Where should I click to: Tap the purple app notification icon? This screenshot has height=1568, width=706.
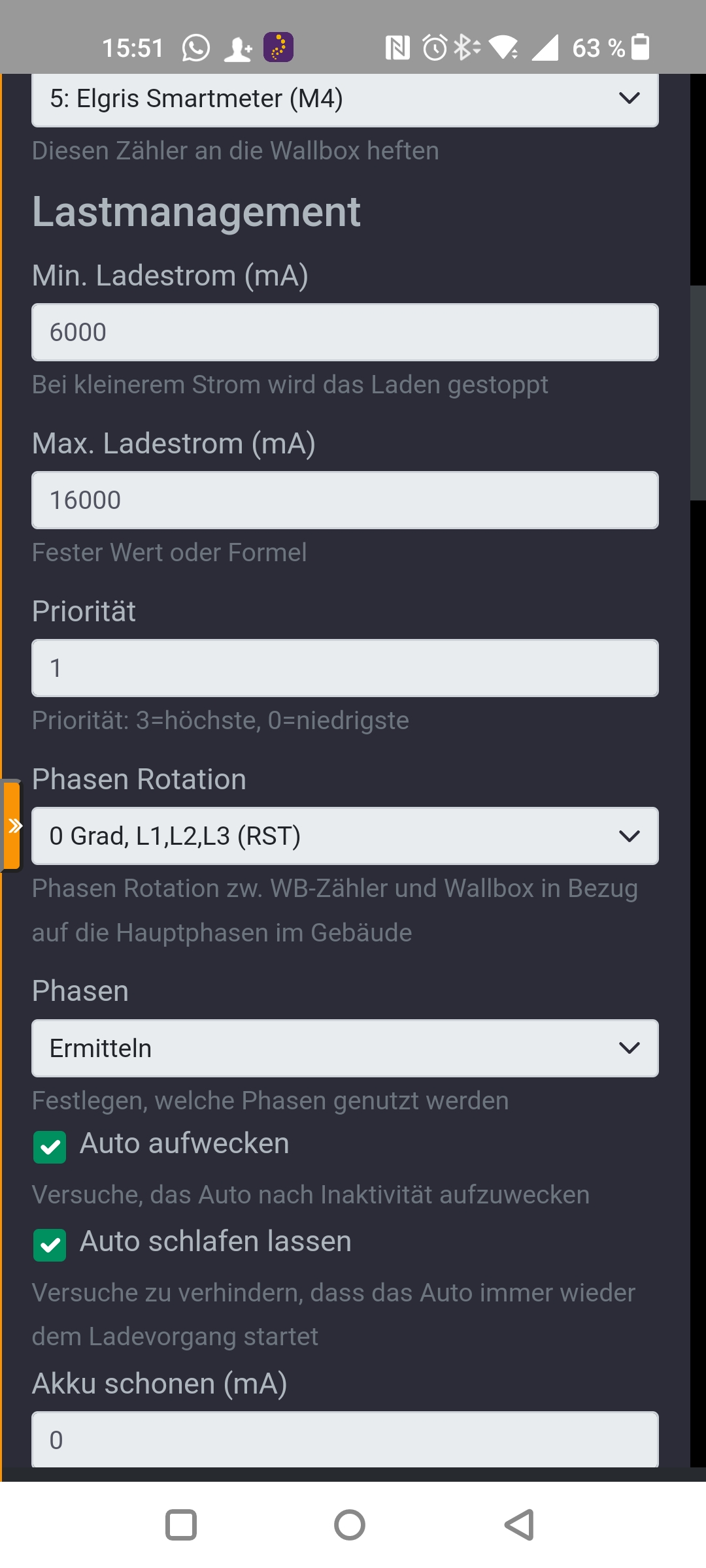(x=278, y=48)
